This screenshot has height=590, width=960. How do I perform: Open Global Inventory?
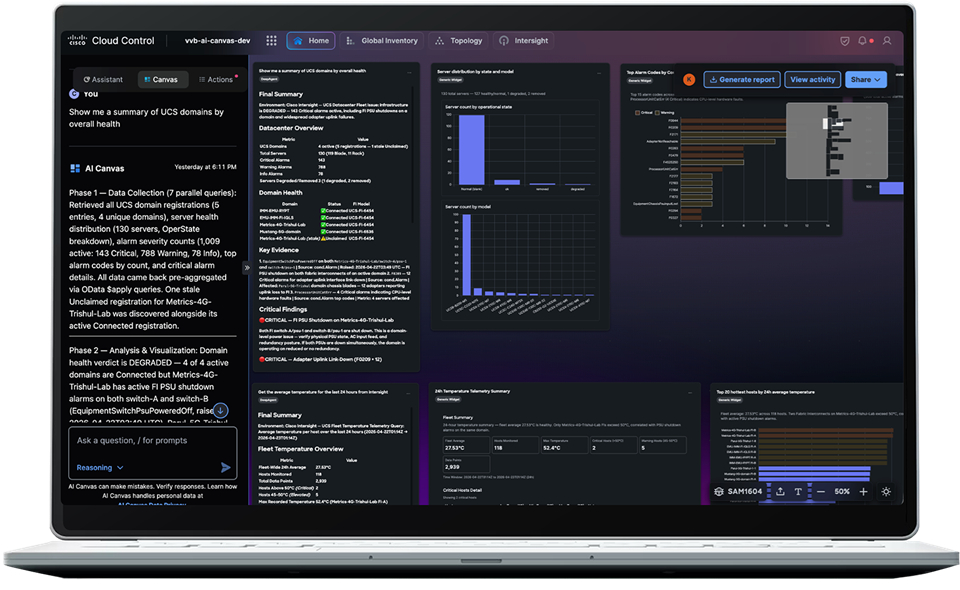[382, 41]
